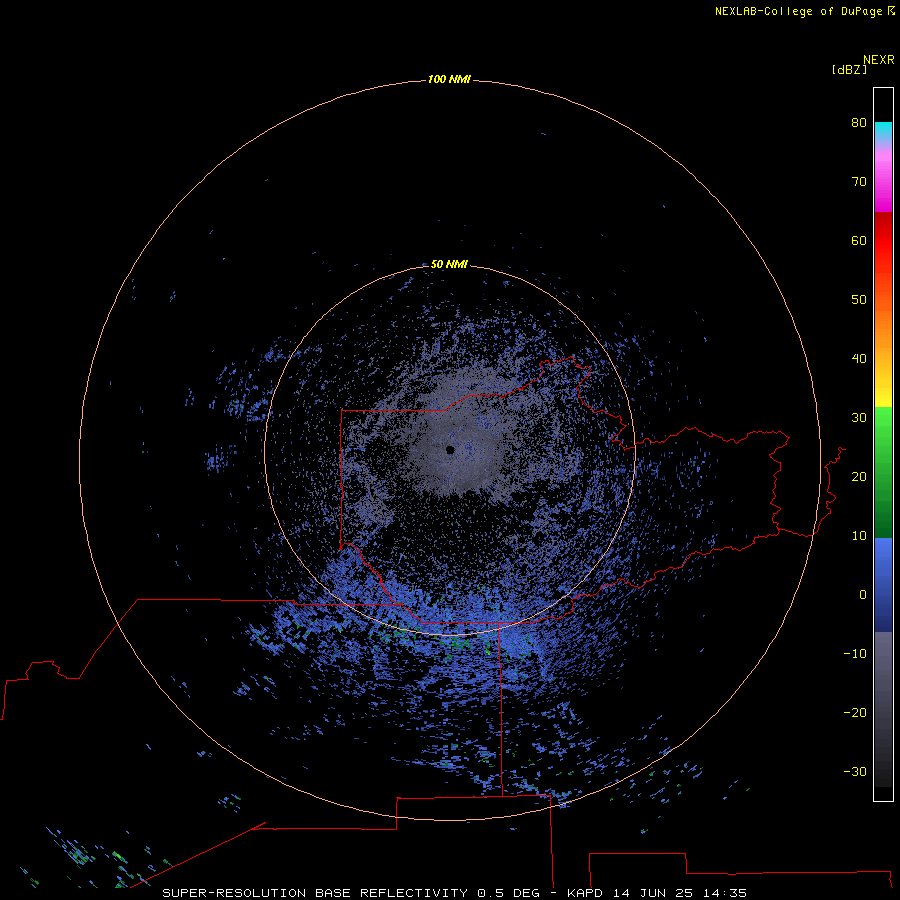Click the 60 dBZ scale label
This screenshot has height=900, width=900.
point(859,240)
